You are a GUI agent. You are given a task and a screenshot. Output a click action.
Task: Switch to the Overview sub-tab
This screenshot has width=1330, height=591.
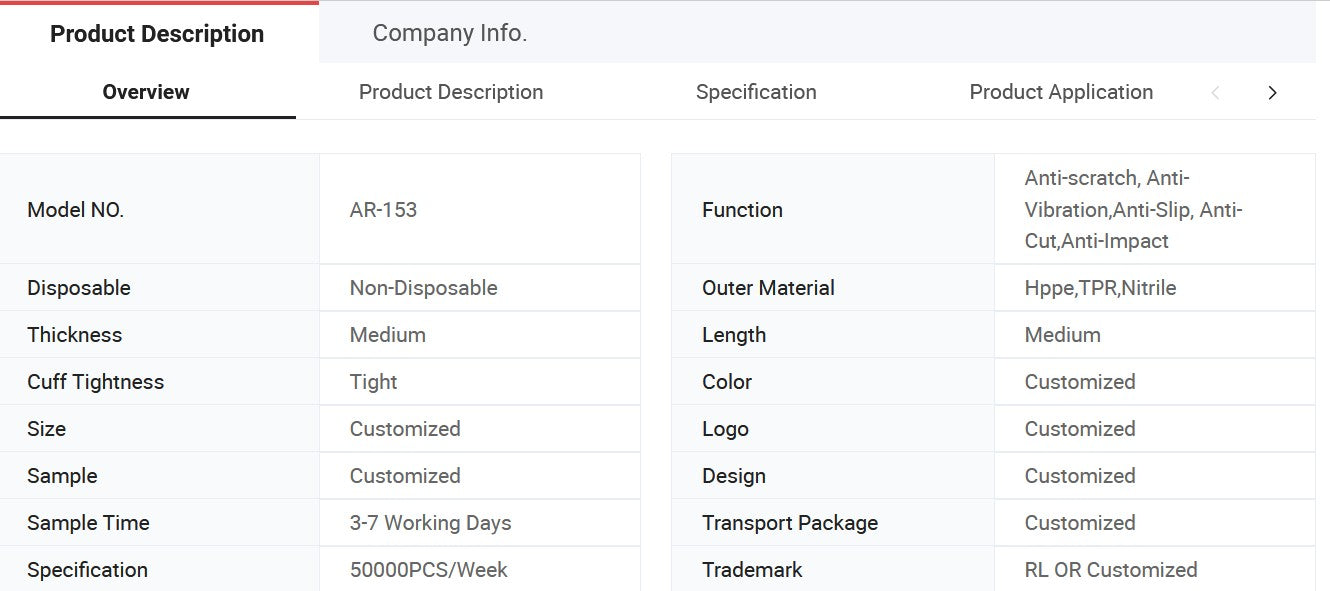(146, 92)
